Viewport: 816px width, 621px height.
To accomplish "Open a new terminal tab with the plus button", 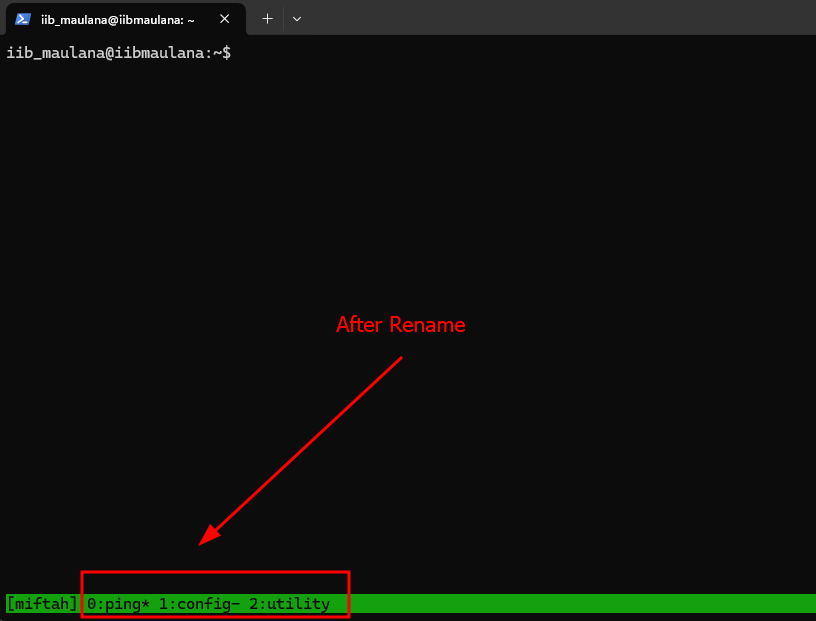I will [266, 18].
